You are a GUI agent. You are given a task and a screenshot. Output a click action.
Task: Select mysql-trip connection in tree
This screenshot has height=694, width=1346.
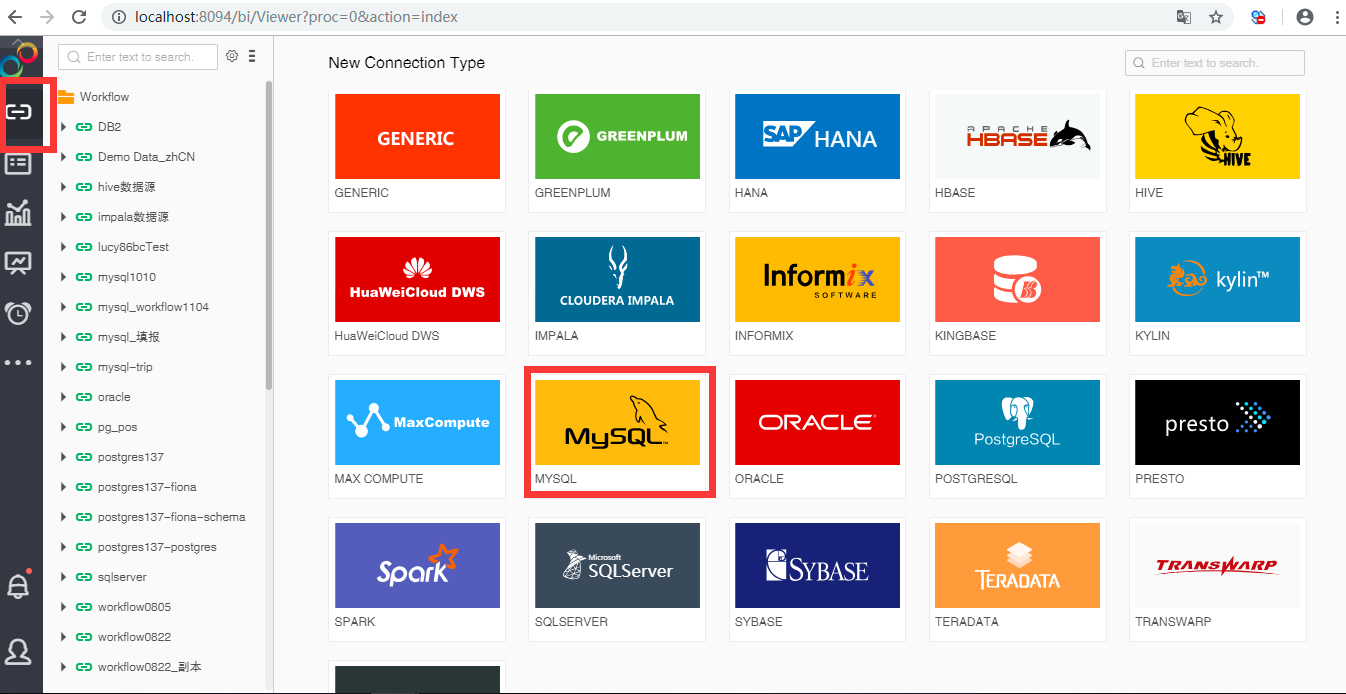click(x=125, y=367)
